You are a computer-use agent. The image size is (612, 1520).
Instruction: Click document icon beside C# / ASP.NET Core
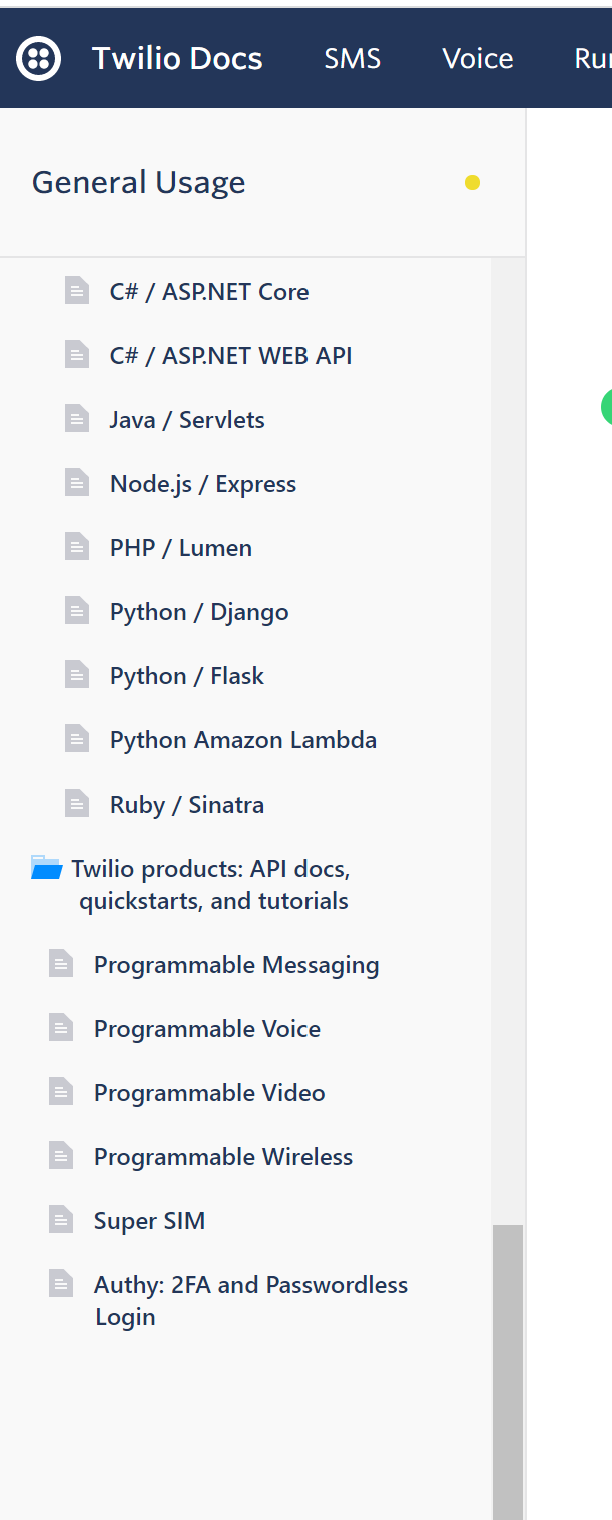click(77, 291)
